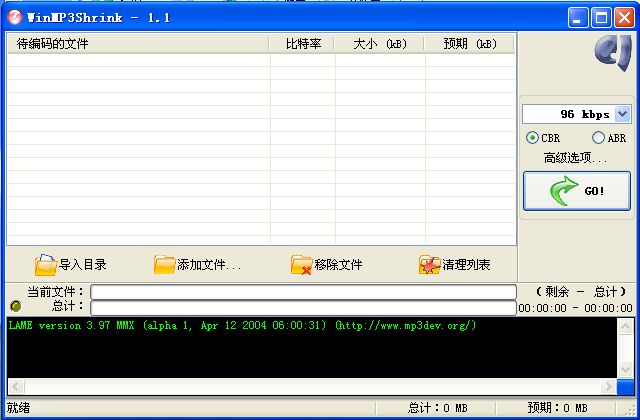Click the 总计 progress bar

tap(303, 307)
